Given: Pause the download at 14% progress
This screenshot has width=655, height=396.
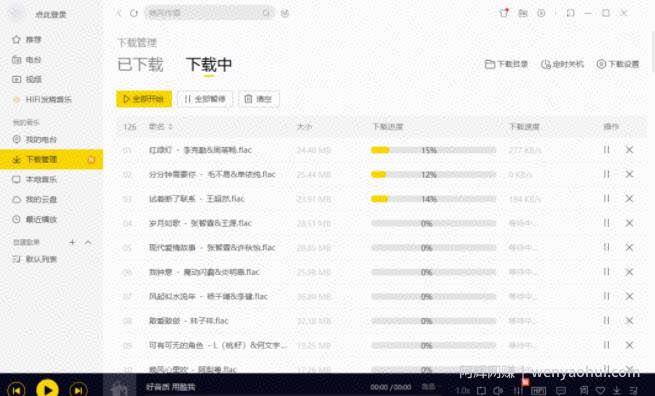Looking at the screenshot, I should pyautogui.click(x=607, y=198).
